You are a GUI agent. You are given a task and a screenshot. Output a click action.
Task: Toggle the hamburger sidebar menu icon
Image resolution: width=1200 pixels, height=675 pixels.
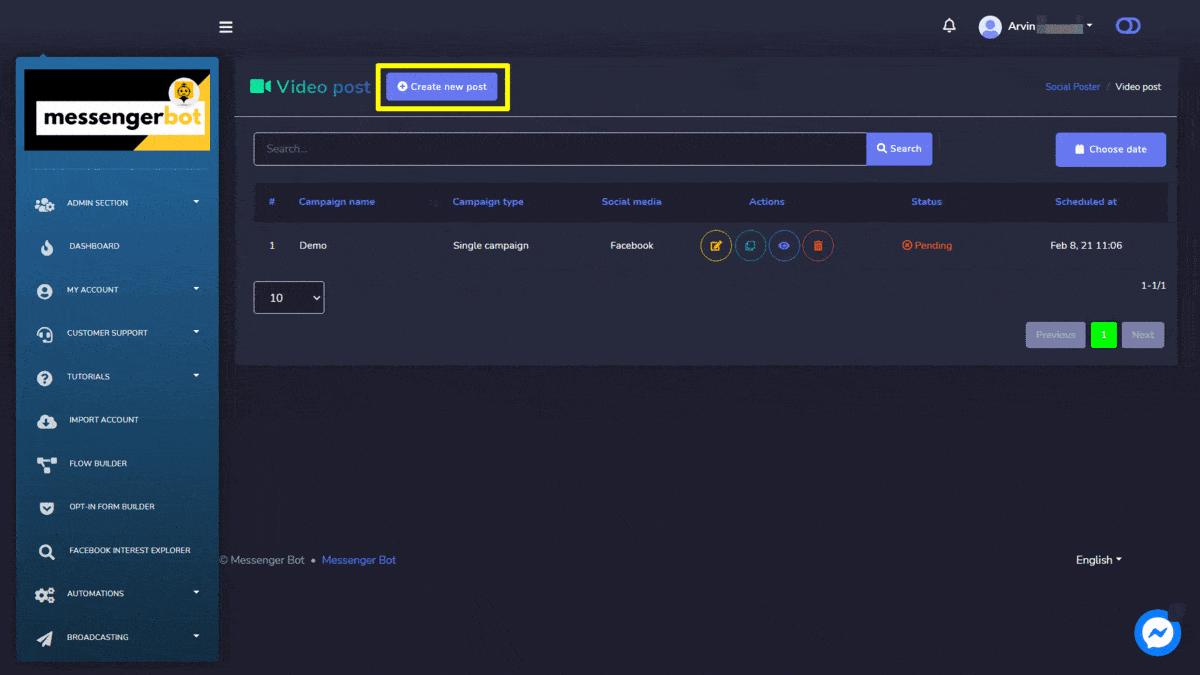click(226, 27)
